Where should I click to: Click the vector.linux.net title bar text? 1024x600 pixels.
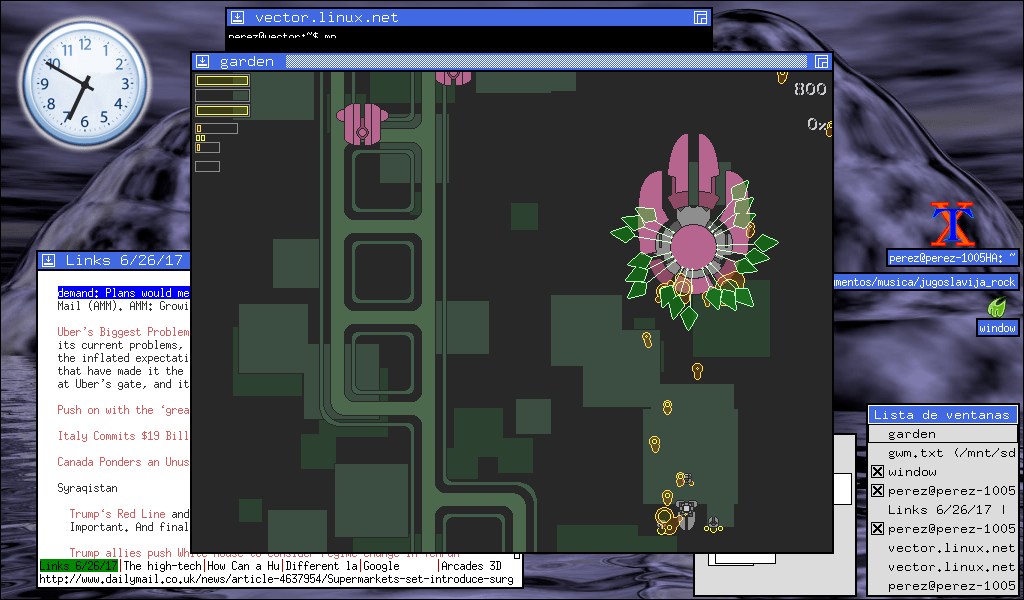[326, 18]
